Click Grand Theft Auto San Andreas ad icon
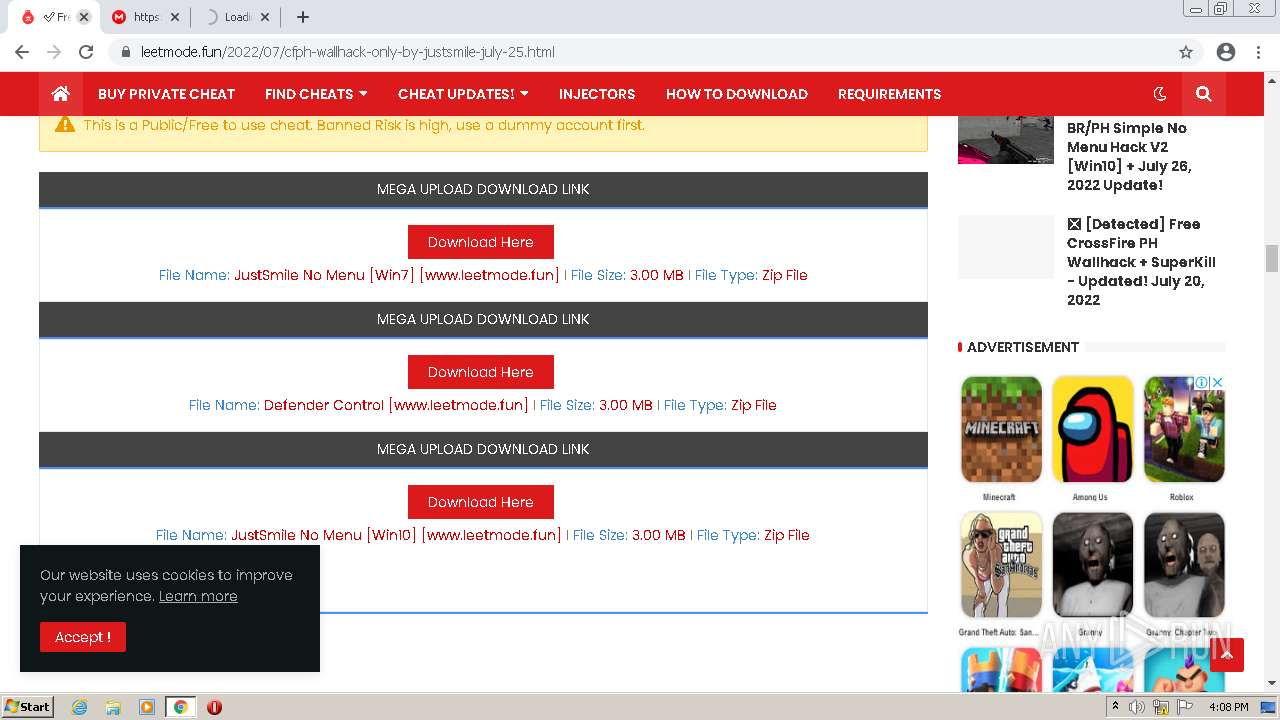 coord(1001,565)
